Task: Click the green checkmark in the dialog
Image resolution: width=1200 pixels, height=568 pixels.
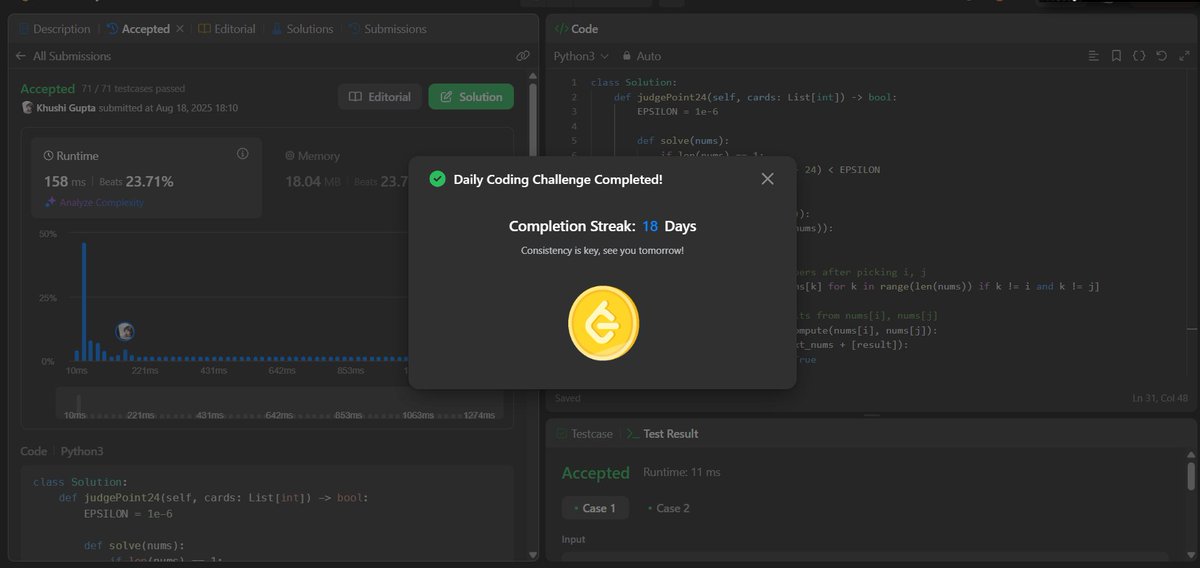Action: coord(437,179)
